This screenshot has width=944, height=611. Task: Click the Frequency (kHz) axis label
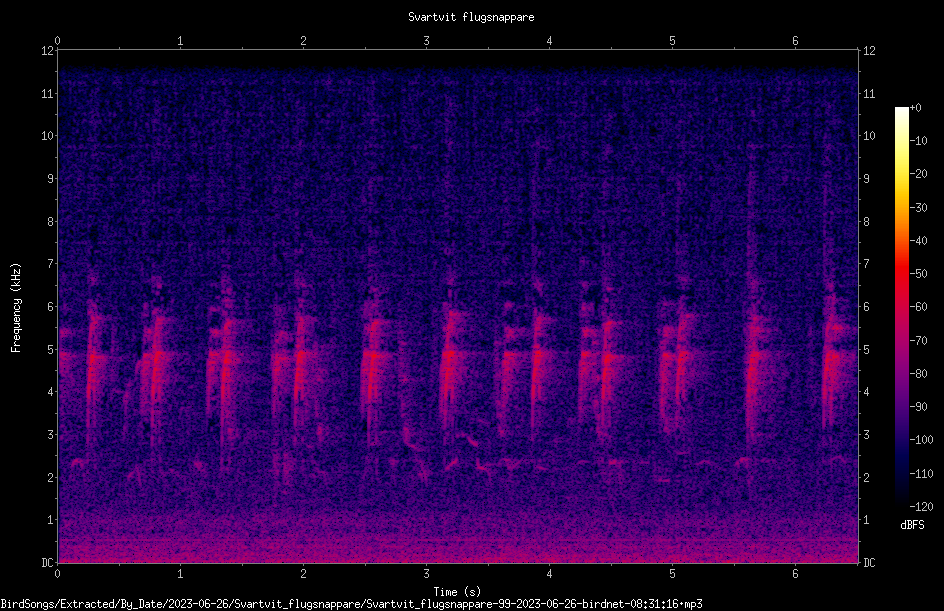(16, 308)
